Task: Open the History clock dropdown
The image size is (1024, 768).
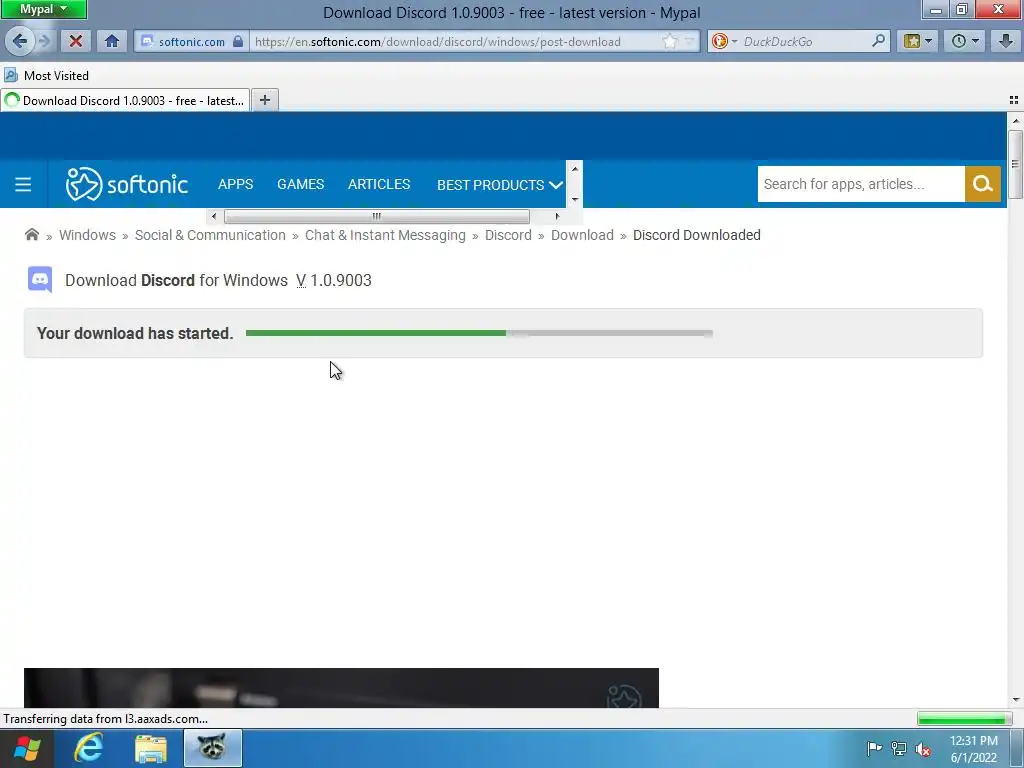Action: [965, 41]
